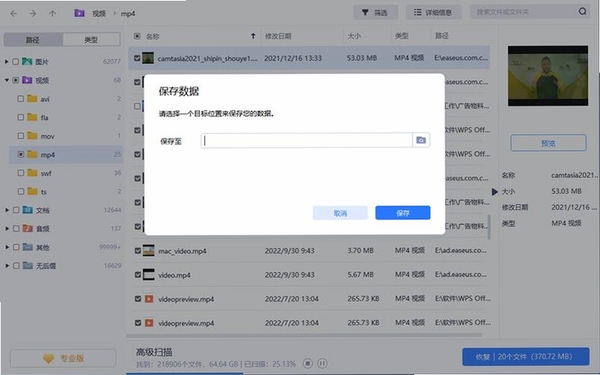Click the 图片 category icon
Viewport: 600px width, 375px height.
point(27,61)
